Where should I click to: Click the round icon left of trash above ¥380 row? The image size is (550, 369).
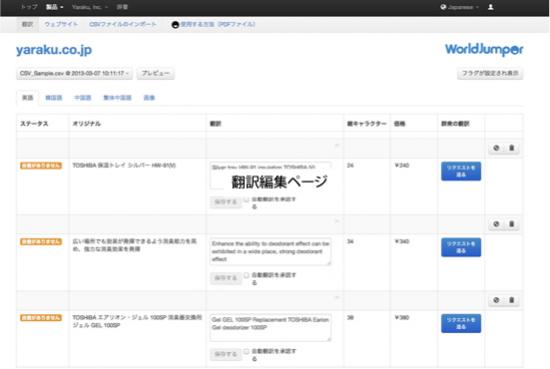496,300
